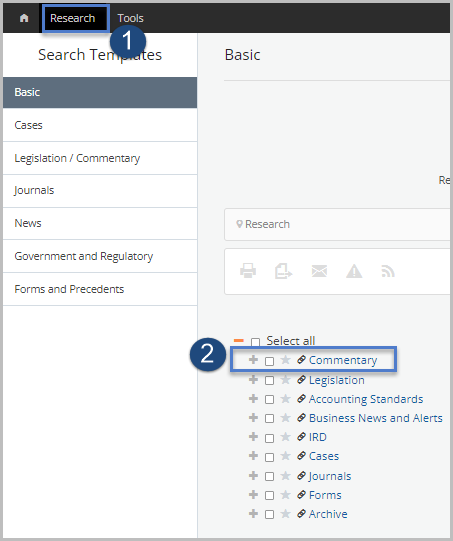Click the Email envelope icon
The image size is (453, 541).
tap(319, 271)
